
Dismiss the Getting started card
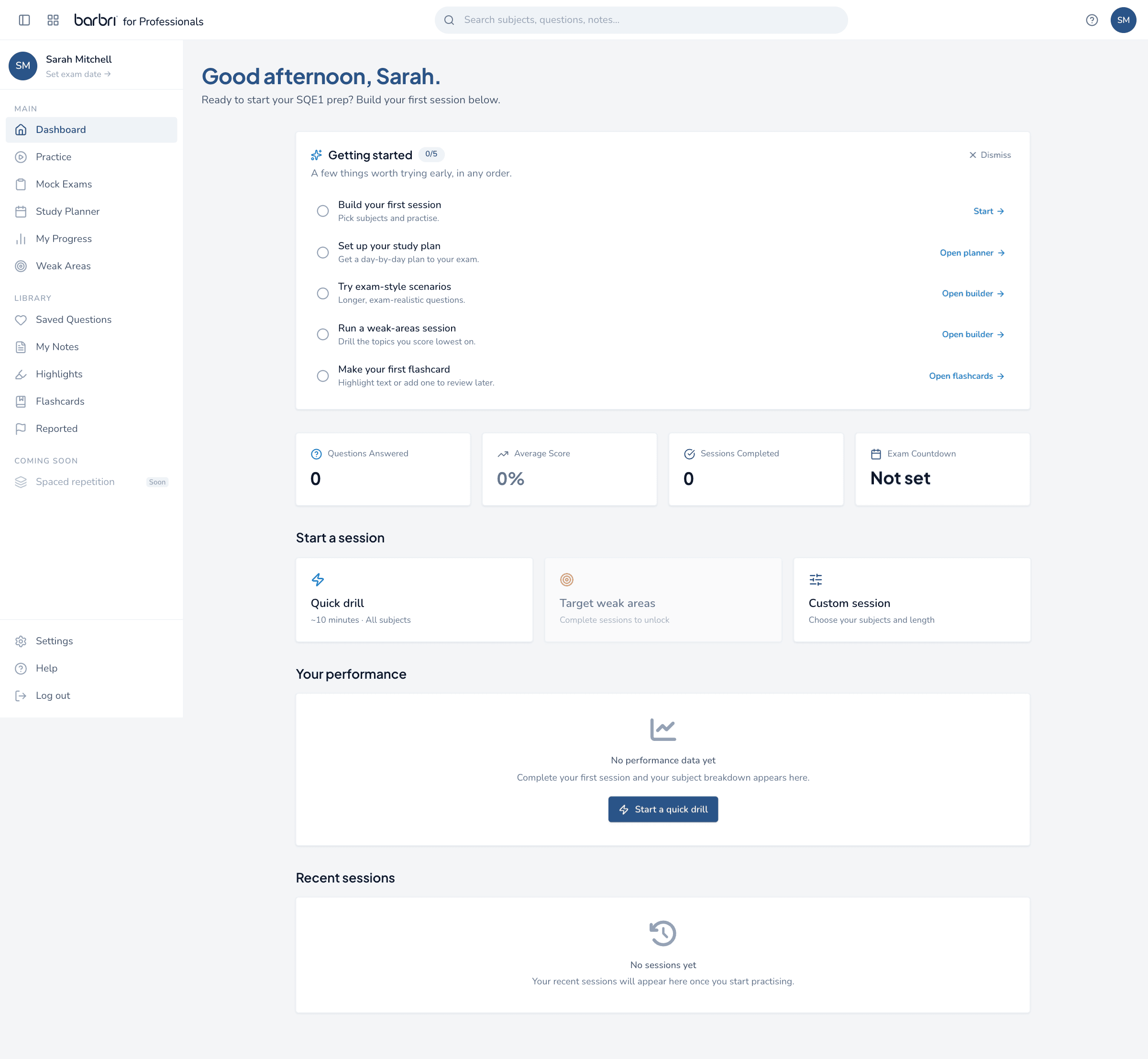coord(990,155)
